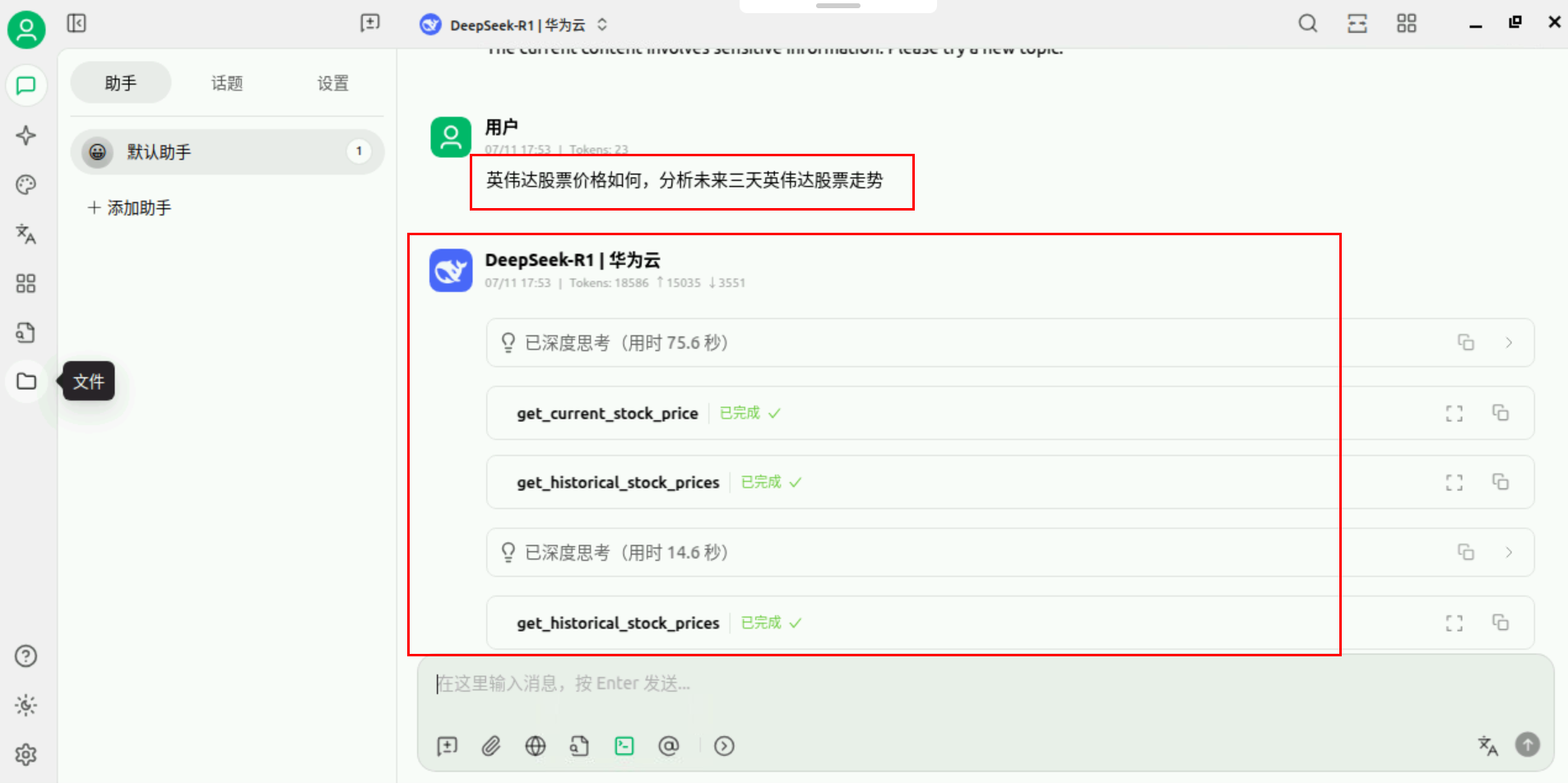Viewport: 1568px width, 783px height.
Task: Open the agents sparkle icon in sidebar
Action: (26, 135)
